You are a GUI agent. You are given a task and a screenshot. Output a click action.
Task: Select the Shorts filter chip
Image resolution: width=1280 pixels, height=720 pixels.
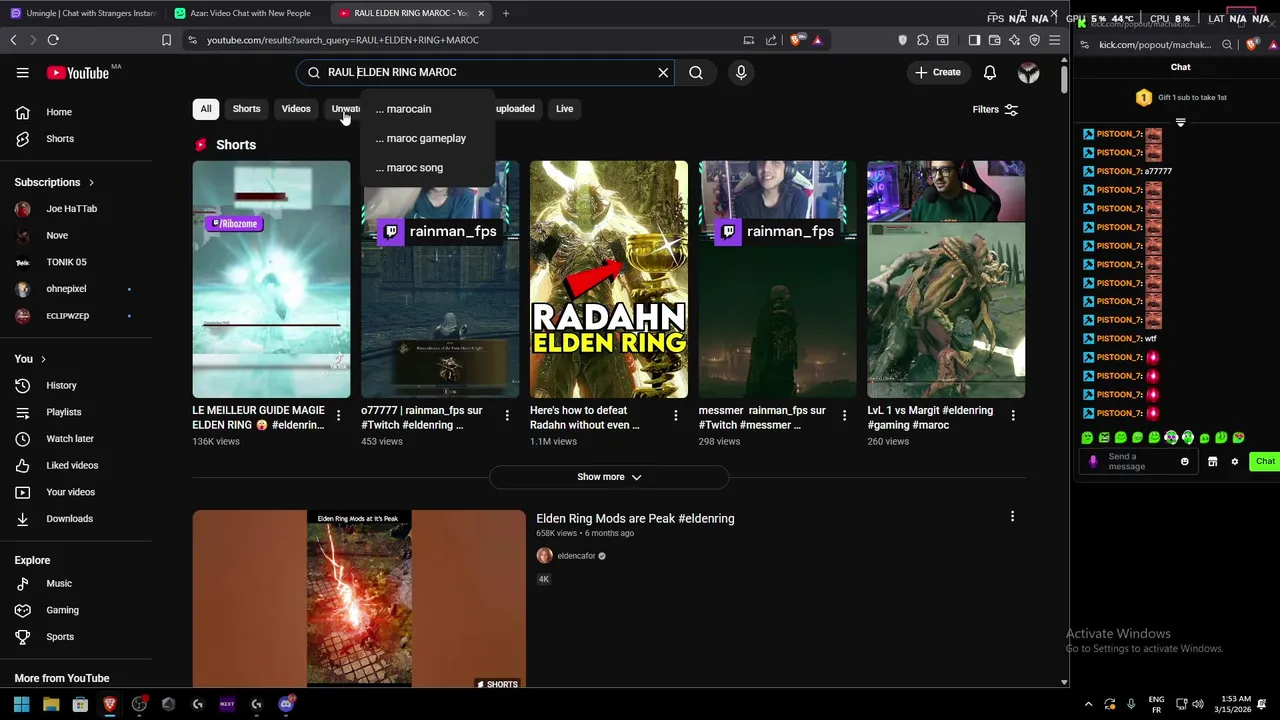point(246,109)
